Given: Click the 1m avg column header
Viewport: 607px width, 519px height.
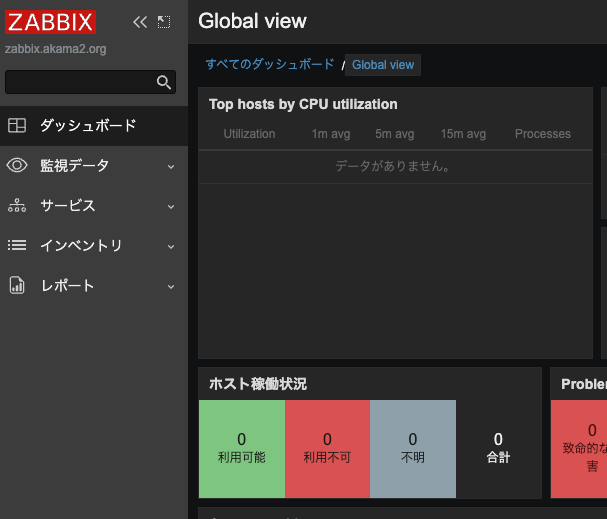Looking at the screenshot, I should (x=331, y=134).
